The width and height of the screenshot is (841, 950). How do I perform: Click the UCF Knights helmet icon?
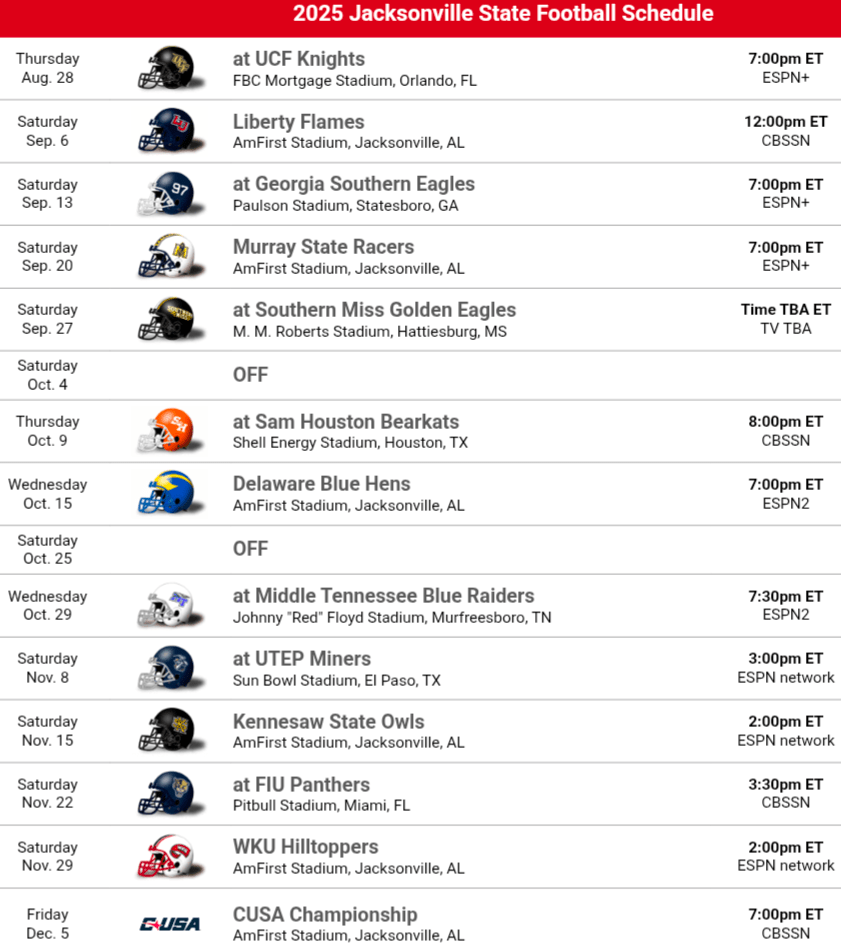pyautogui.click(x=165, y=68)
